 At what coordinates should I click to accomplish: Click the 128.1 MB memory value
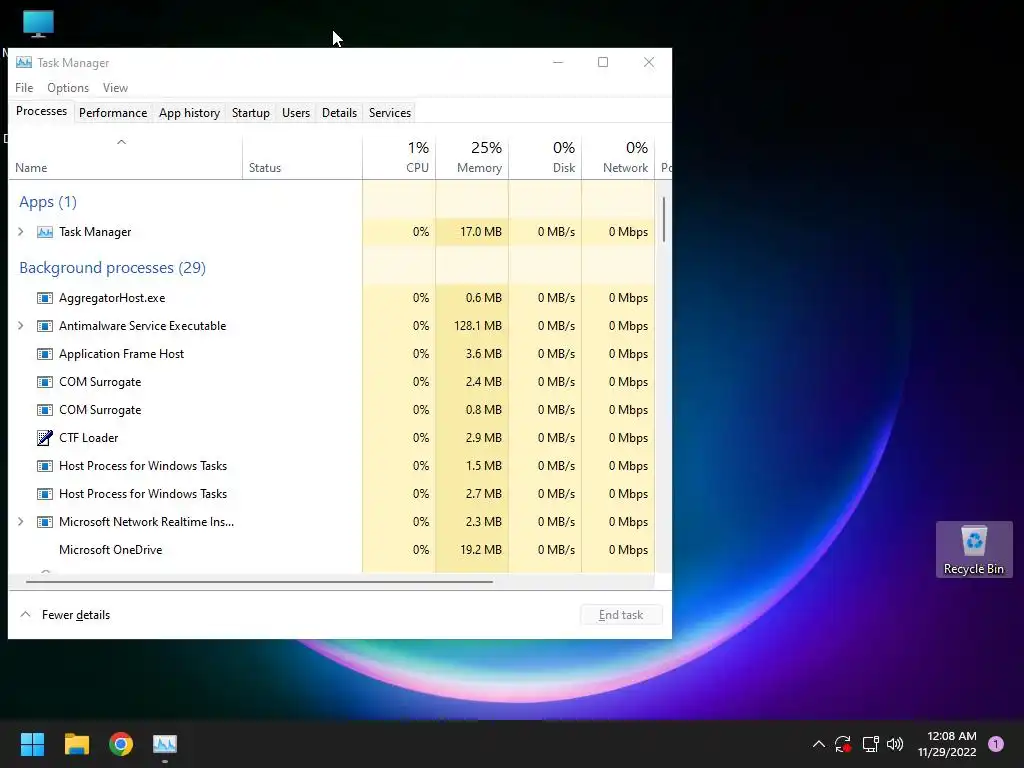(x=478, y=326)
